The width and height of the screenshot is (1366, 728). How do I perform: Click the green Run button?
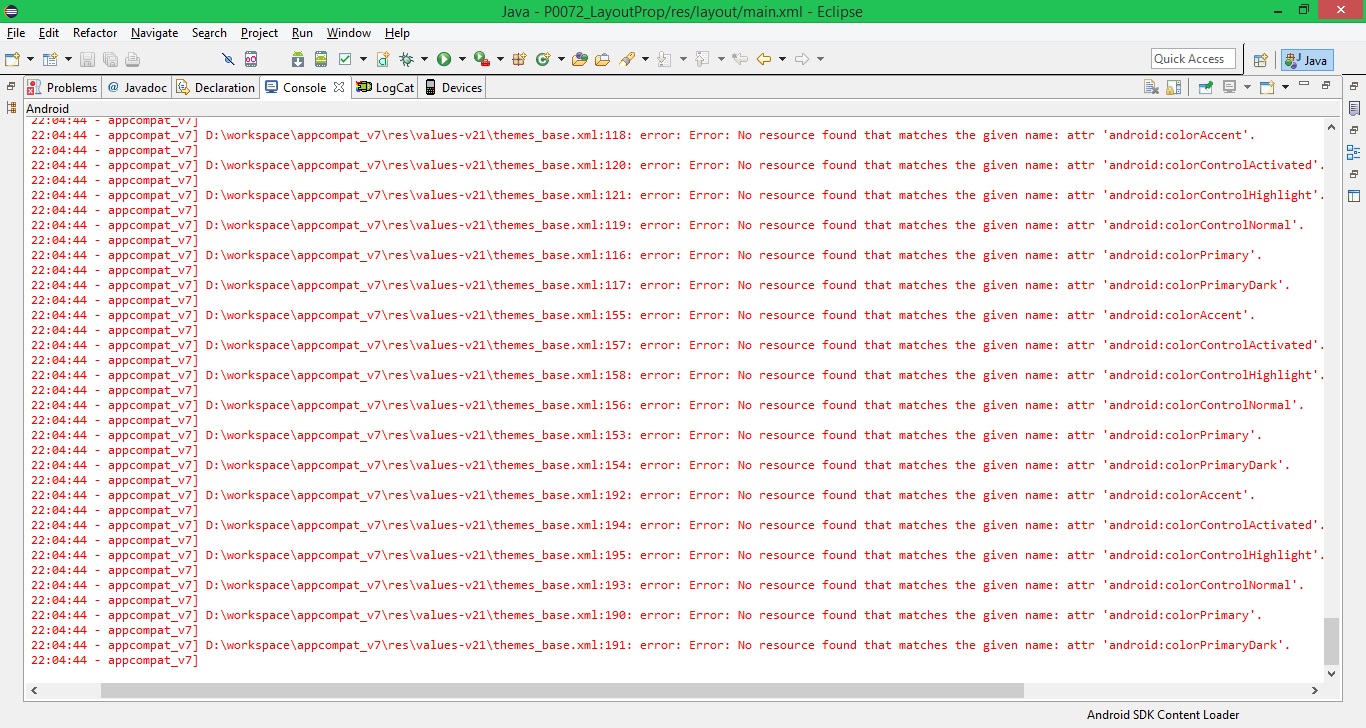444,59
